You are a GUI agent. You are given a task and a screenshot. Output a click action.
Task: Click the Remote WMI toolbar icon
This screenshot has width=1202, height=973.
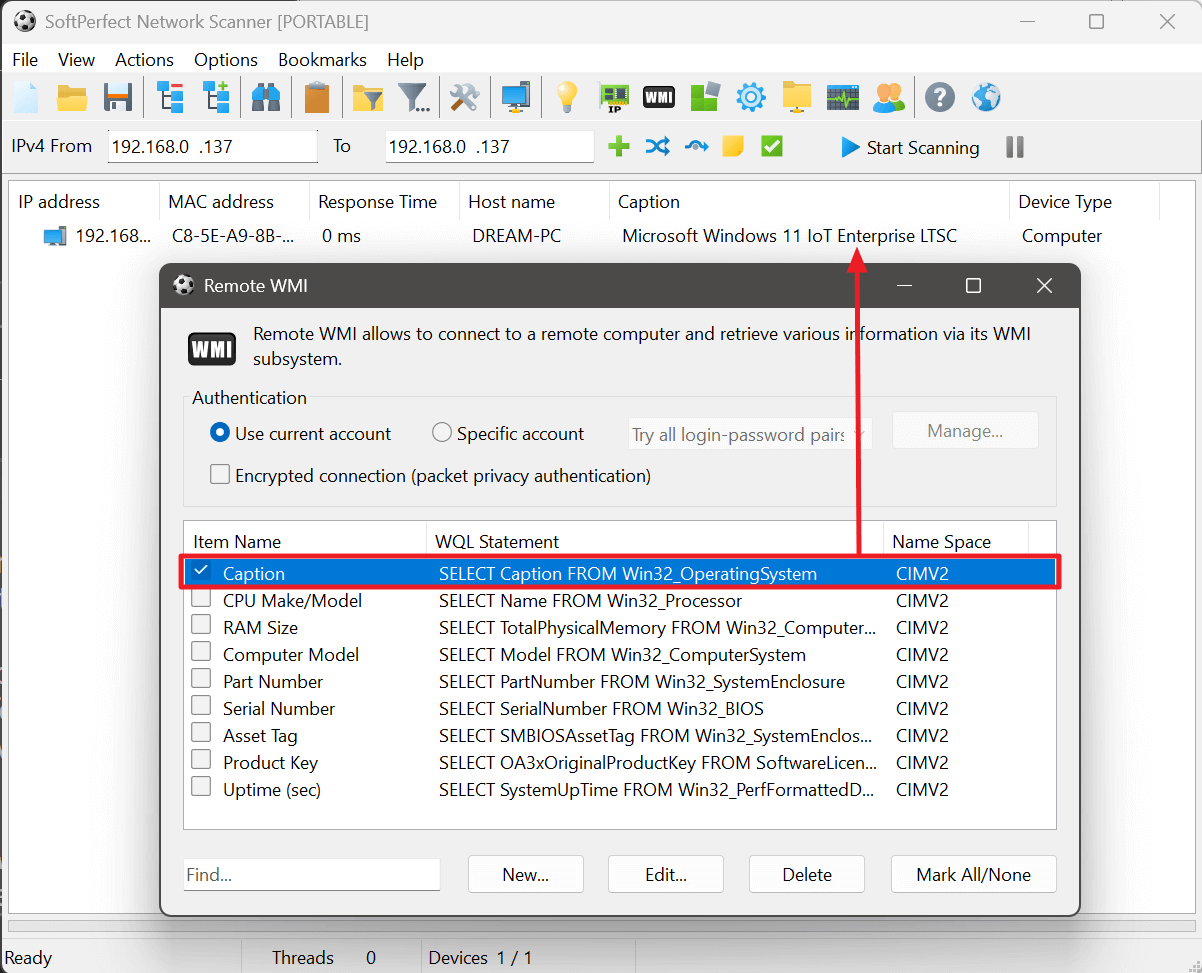pyautogui.click(x=658, y=97)
